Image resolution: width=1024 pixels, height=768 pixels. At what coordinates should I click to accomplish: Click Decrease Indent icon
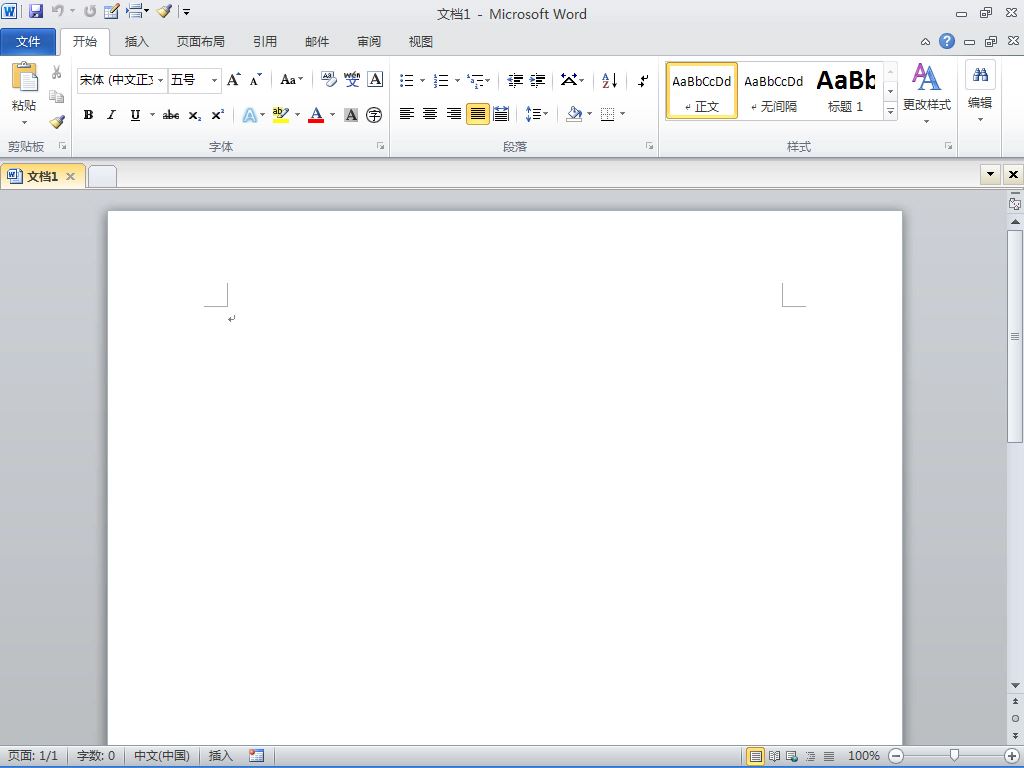515,80
